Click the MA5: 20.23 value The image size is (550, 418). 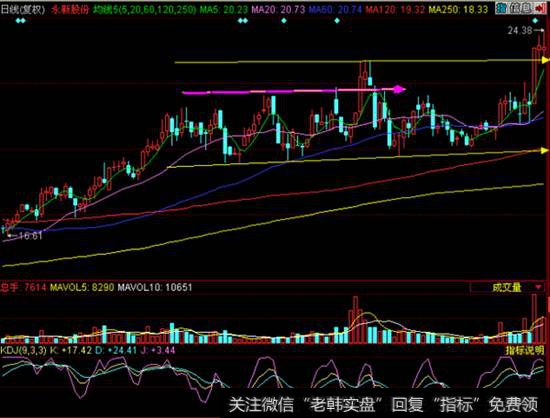click(x=223, y=9)
